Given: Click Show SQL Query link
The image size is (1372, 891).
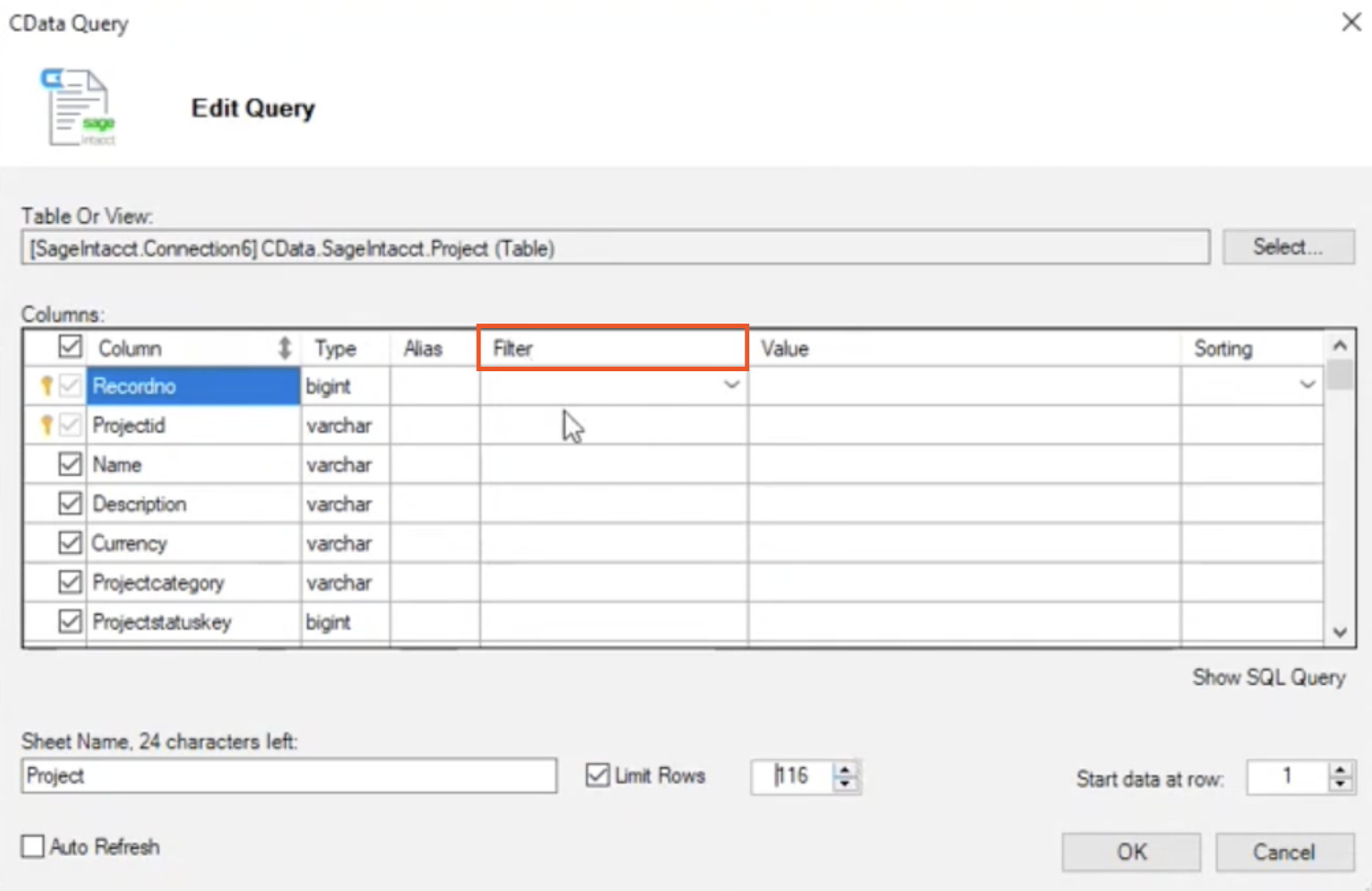Looking at the screenshot, I should pos(1268,677).
